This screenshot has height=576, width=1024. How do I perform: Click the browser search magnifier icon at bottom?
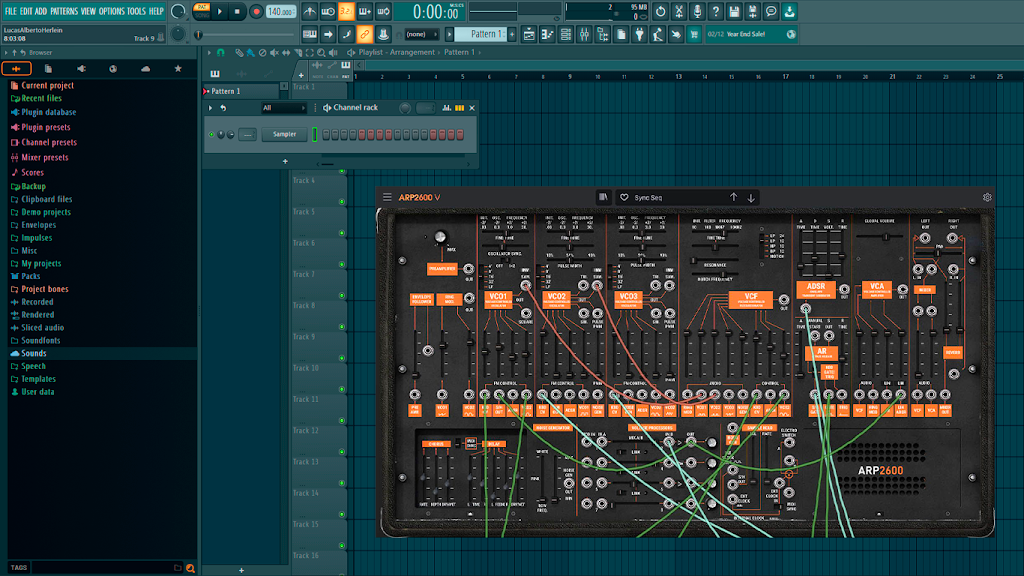tap(190, 568)
